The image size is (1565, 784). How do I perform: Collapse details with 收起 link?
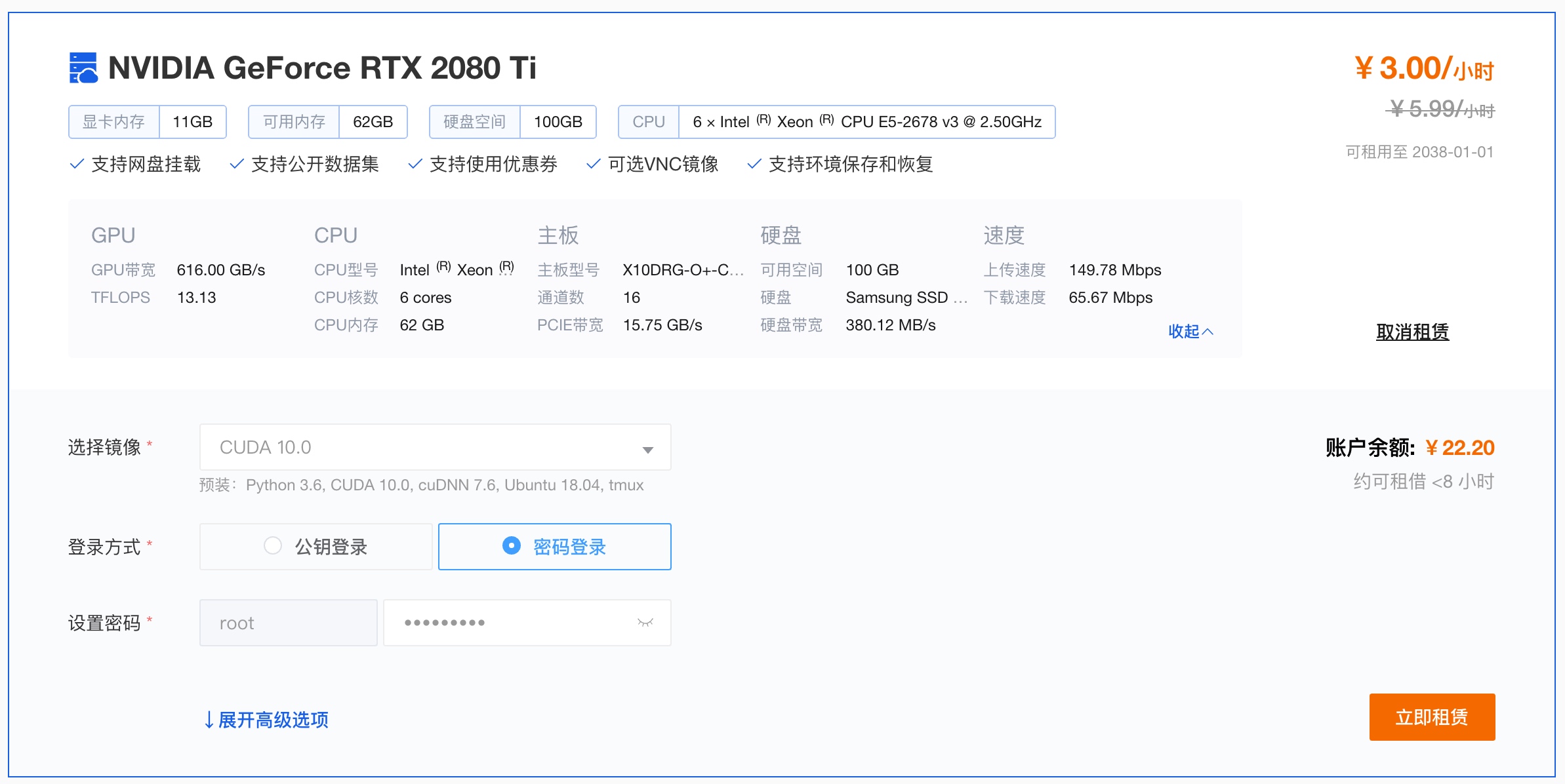coord(1190,332)
